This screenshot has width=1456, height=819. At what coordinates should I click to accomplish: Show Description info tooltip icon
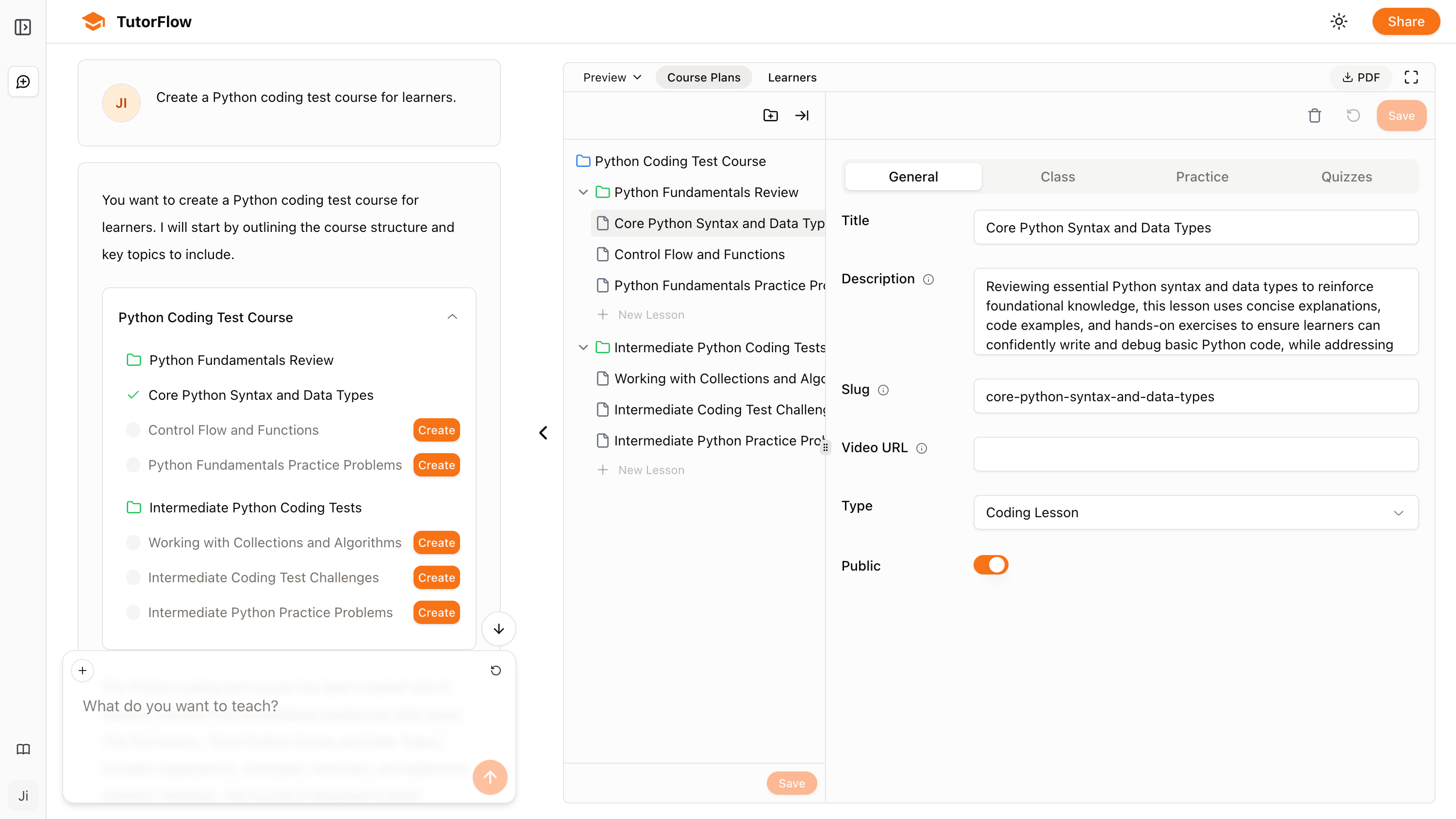tap(928, 279)
